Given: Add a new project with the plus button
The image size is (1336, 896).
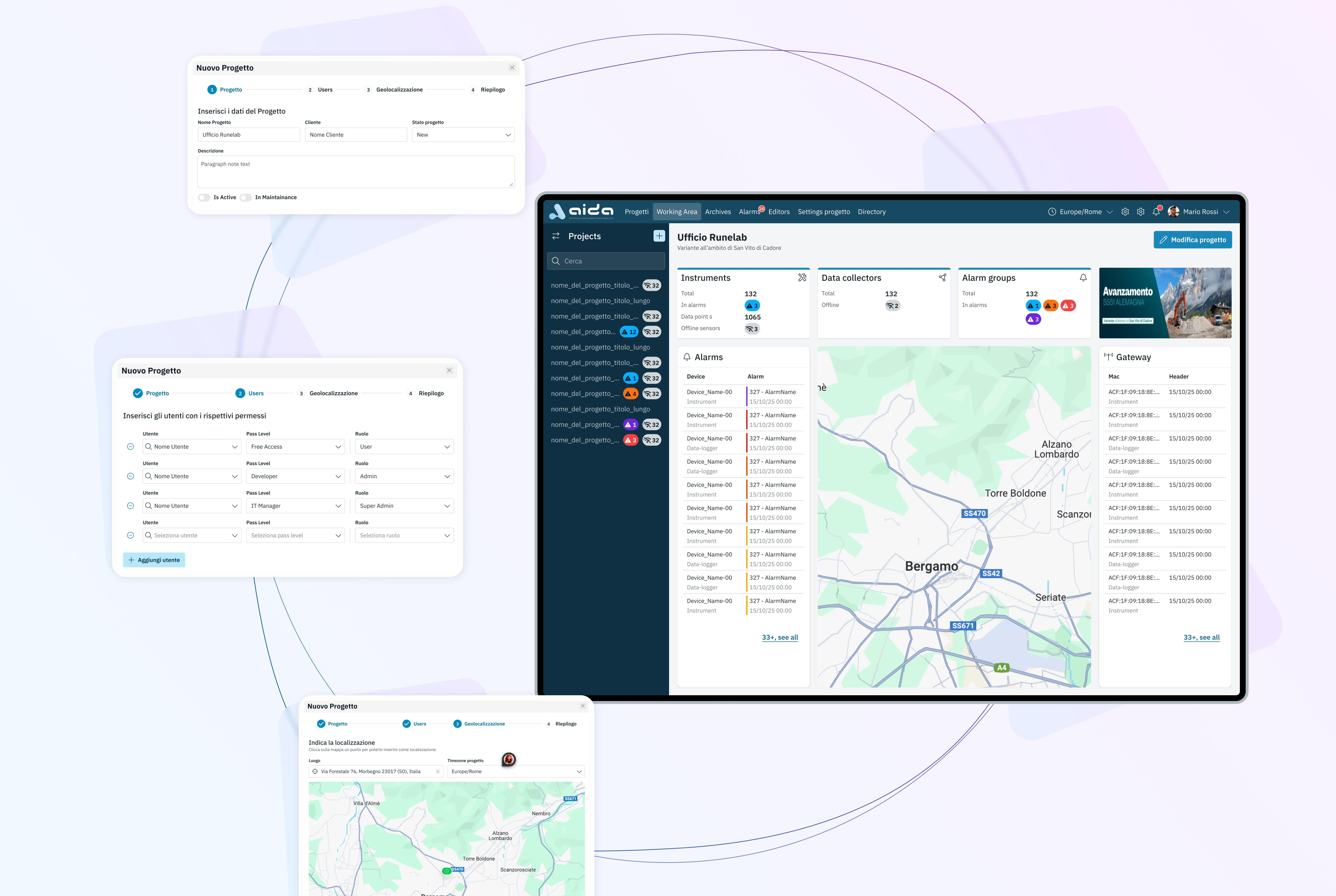Looking at the screenshot, I should 659,236.
